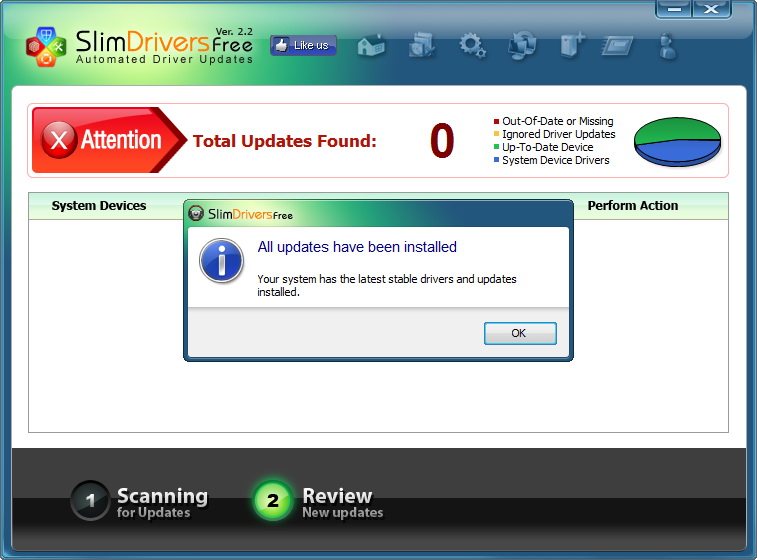Click the pie chart graphic
This screenshot has height=560, width=757.
click(677, 142)
